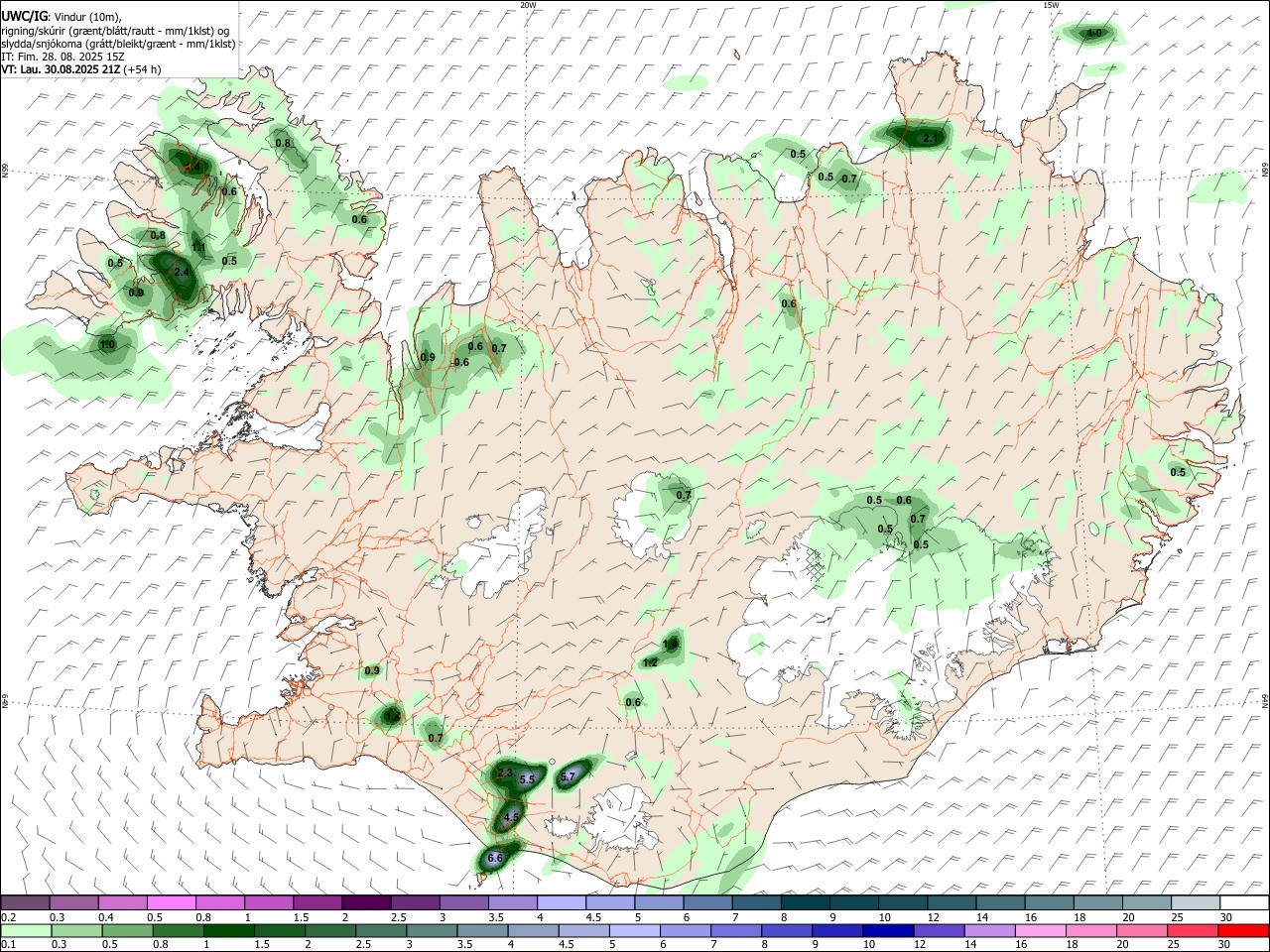The height and width of the screenshot is (952, 1270).
Task: Pick the dark teal swatch labelled 8 in top scale
Action: tap(805, 903)
